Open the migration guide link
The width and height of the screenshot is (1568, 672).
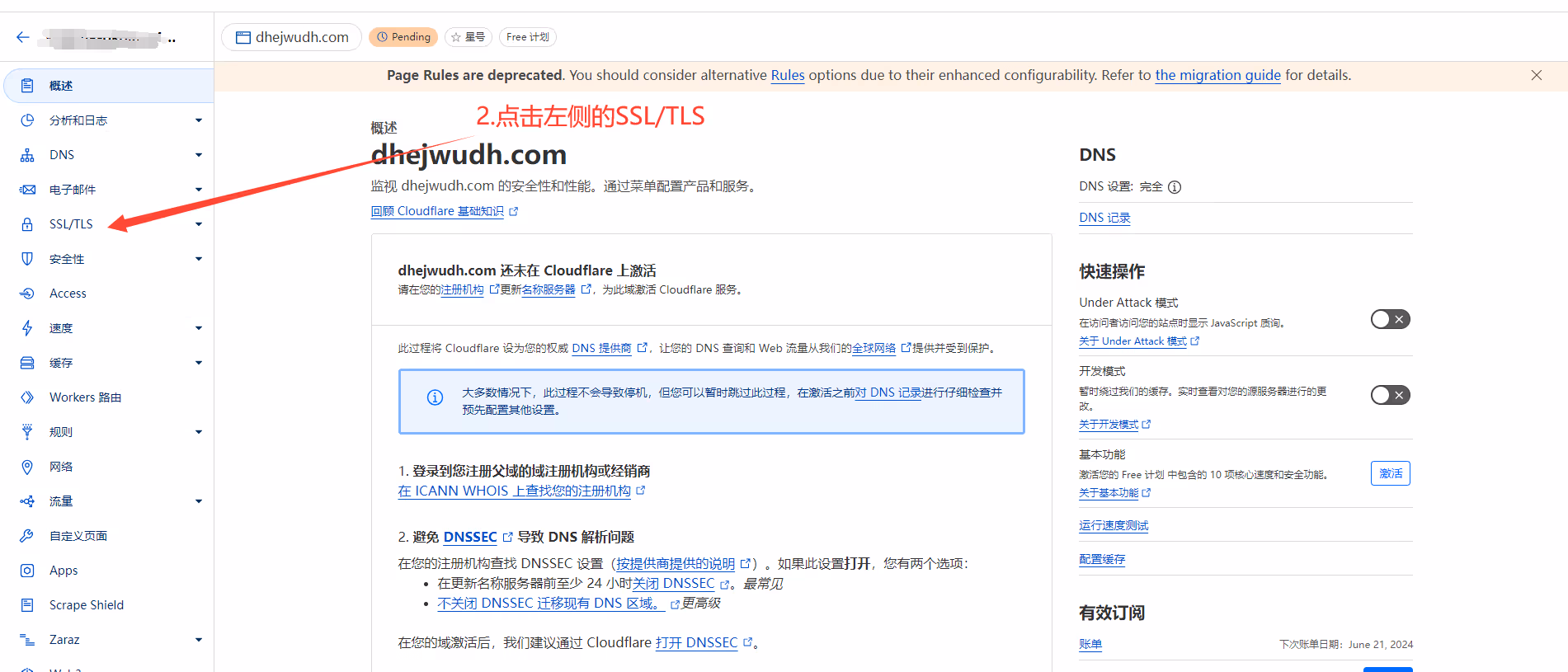[x=1217, y=75]
